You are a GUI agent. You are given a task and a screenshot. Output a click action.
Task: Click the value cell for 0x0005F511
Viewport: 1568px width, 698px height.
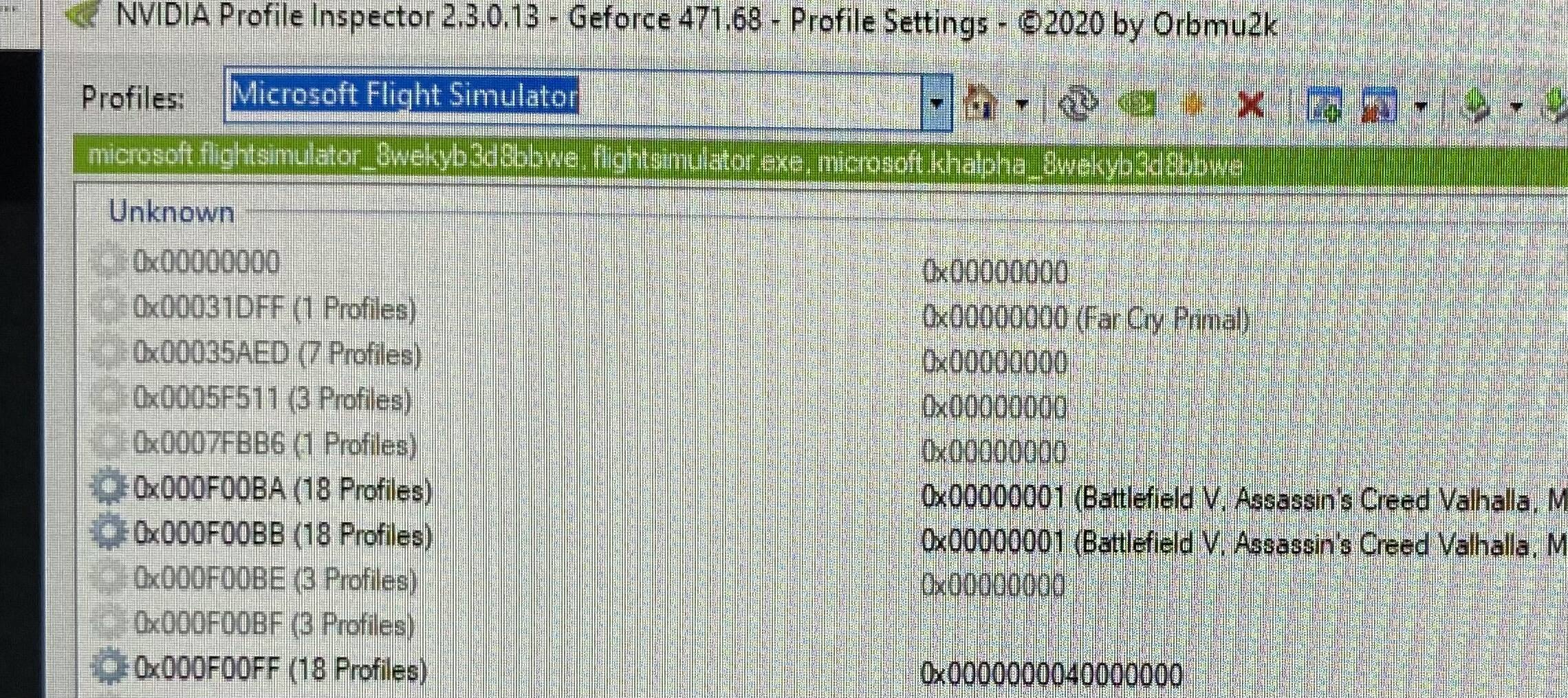pyautogui.click(x=994, y=407)
